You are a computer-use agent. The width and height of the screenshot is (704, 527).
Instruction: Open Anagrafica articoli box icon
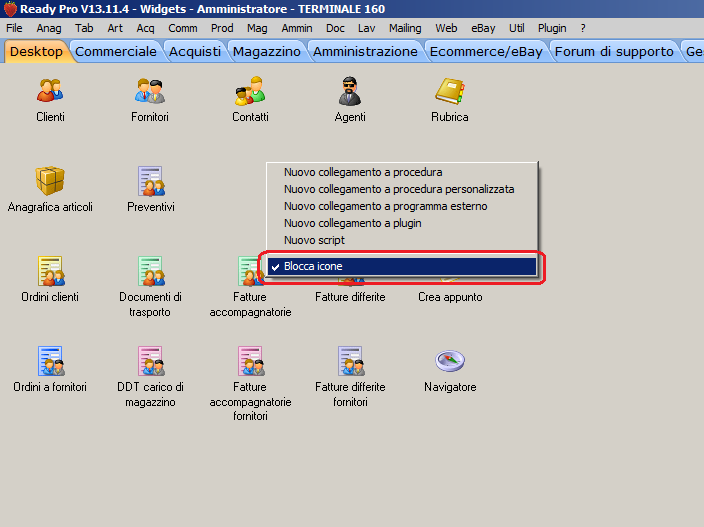(x=50, y=180)
